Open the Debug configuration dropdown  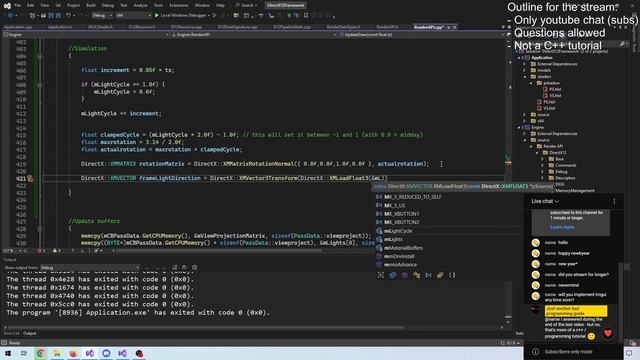(102, 16)
